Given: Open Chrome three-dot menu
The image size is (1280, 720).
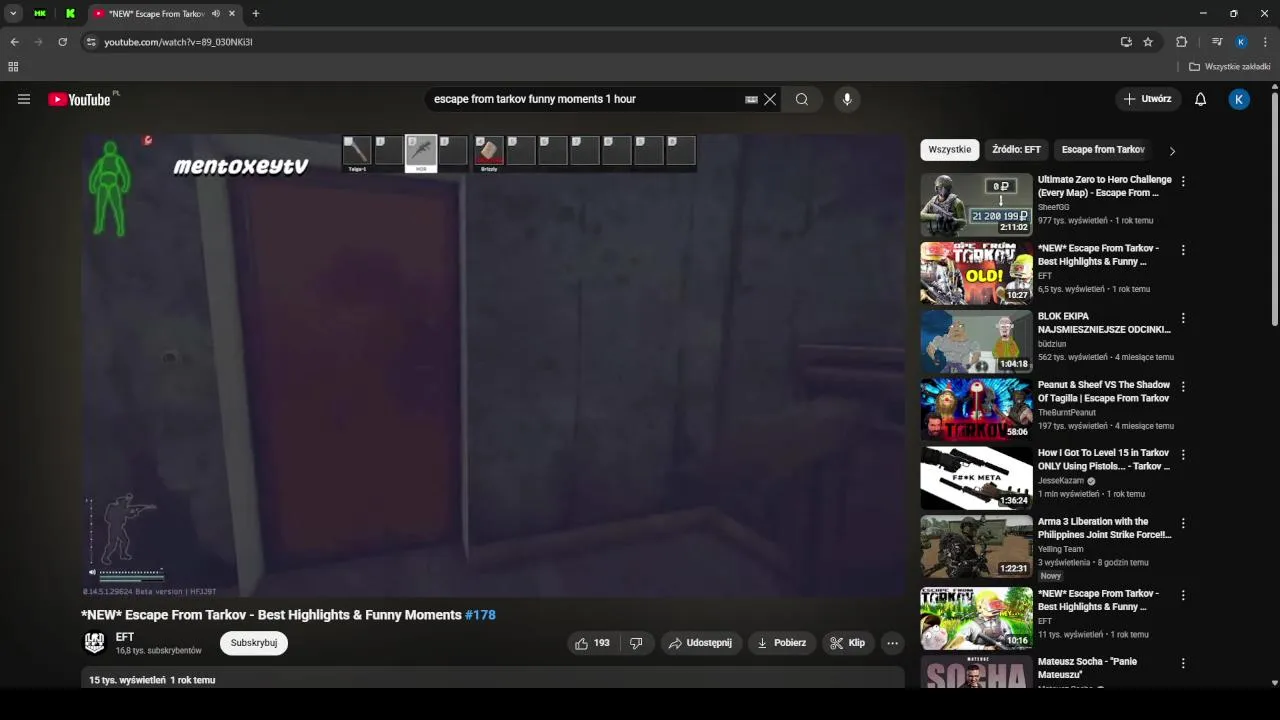Looking at the screenshot, I should 1265,42.
